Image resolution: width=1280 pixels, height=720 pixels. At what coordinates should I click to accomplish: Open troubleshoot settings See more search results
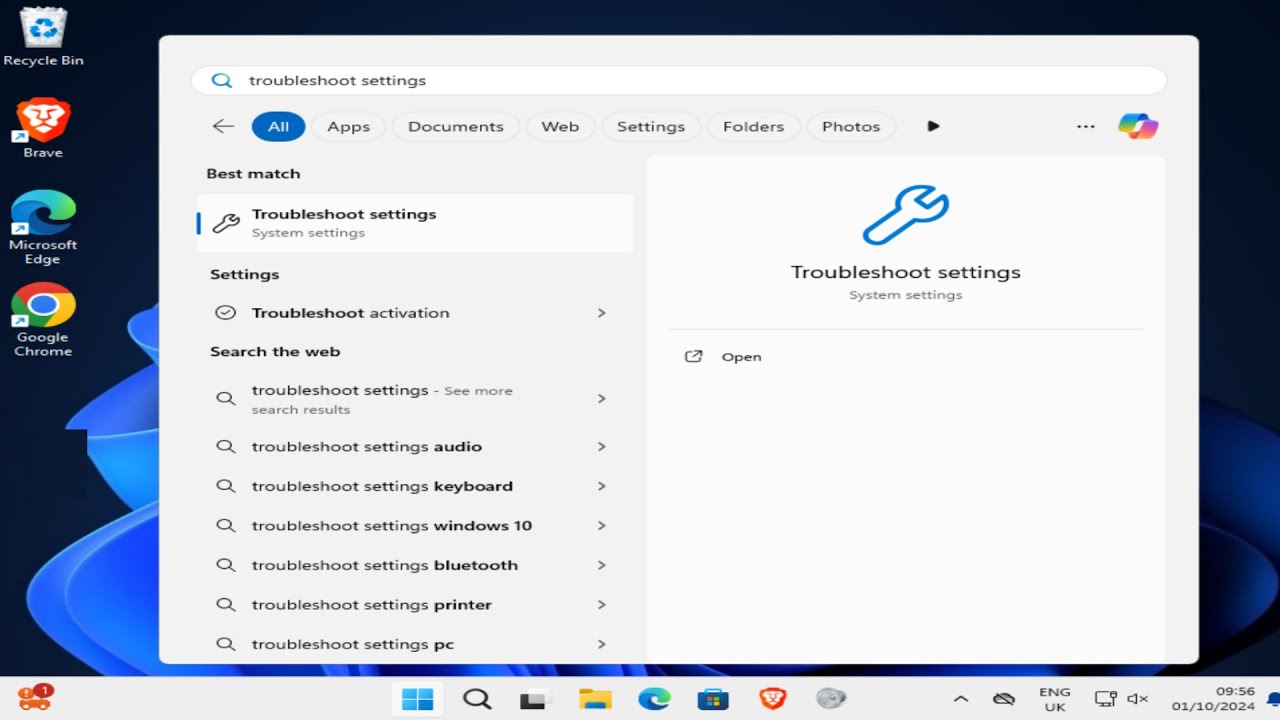(415, 399)
